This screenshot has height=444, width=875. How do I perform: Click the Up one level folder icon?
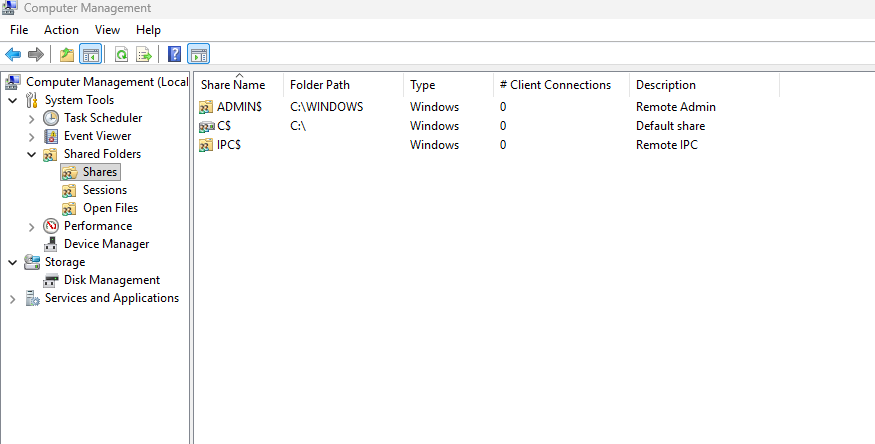67,54
